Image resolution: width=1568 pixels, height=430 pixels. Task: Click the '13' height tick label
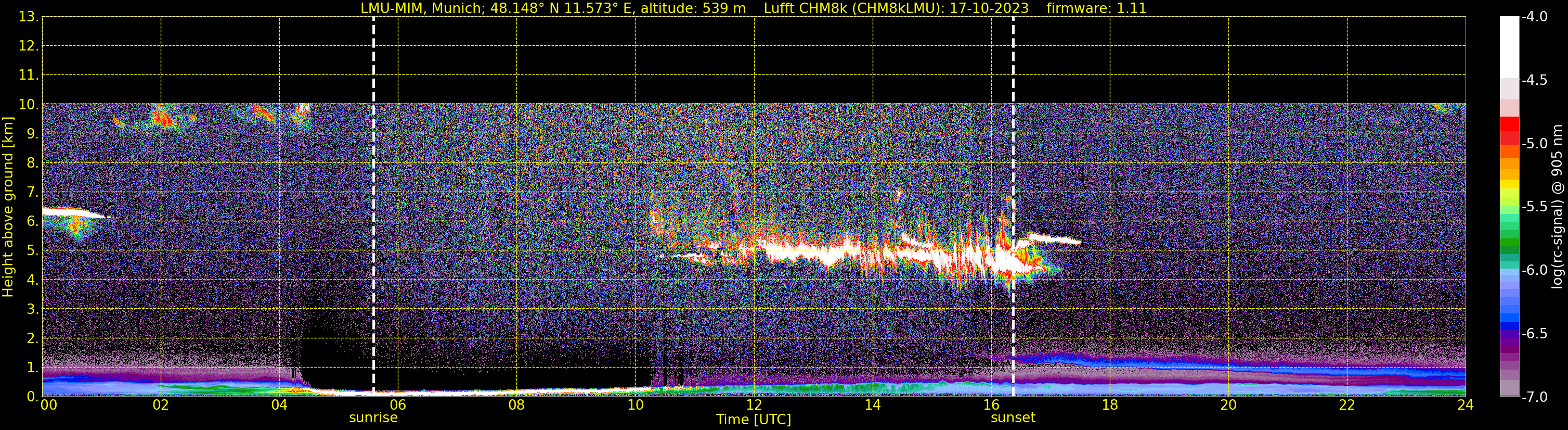[28, 17]
